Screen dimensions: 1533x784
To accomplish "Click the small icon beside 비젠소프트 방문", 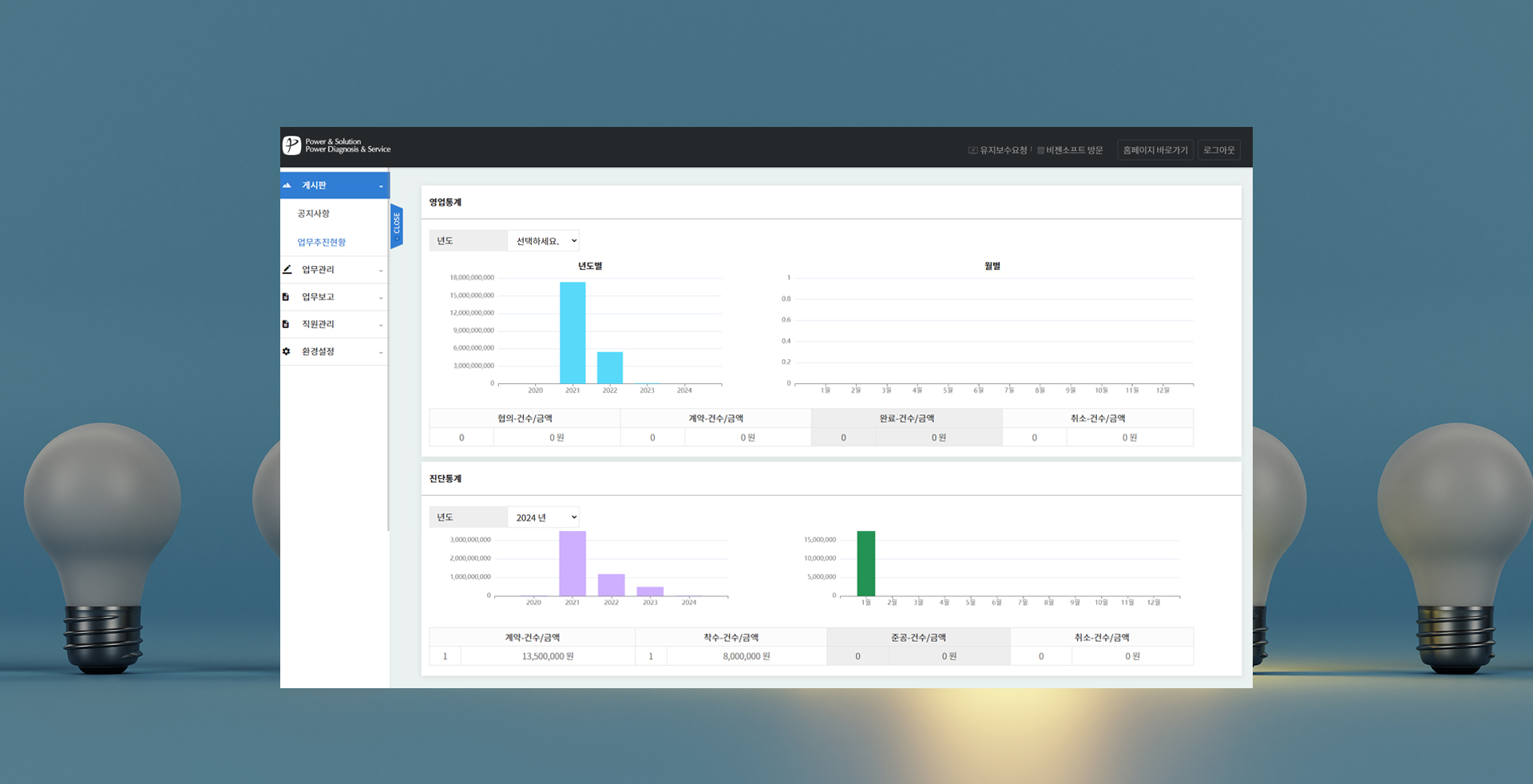I will pyautogui.click(x=1040, y=150).
